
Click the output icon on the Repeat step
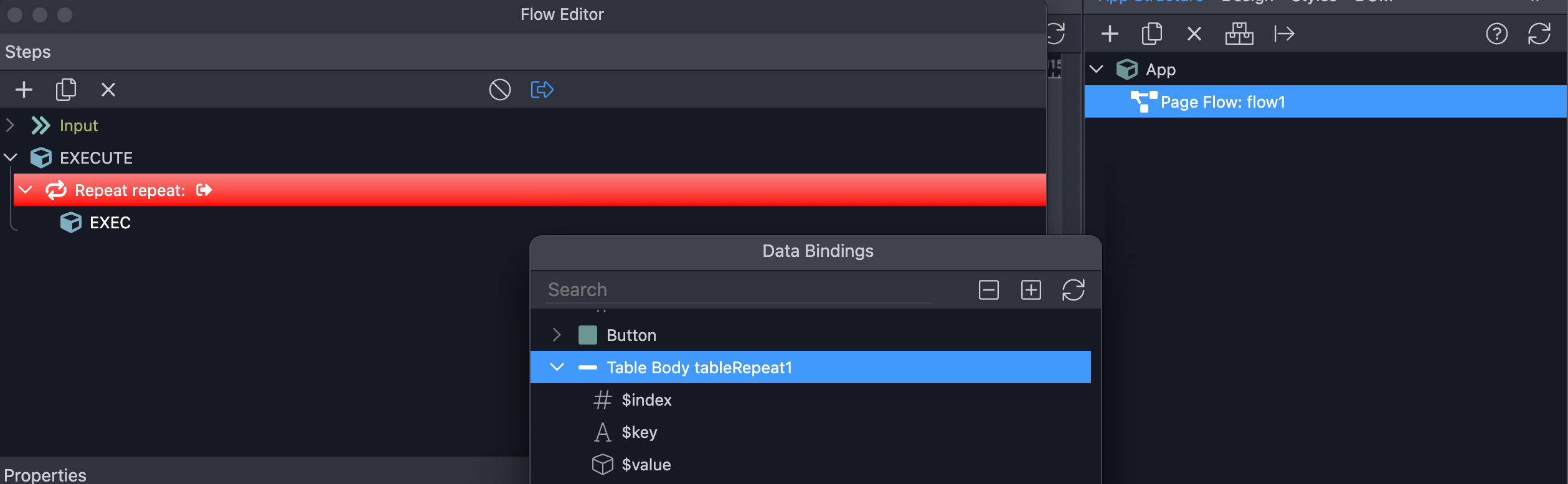[203, 190]
